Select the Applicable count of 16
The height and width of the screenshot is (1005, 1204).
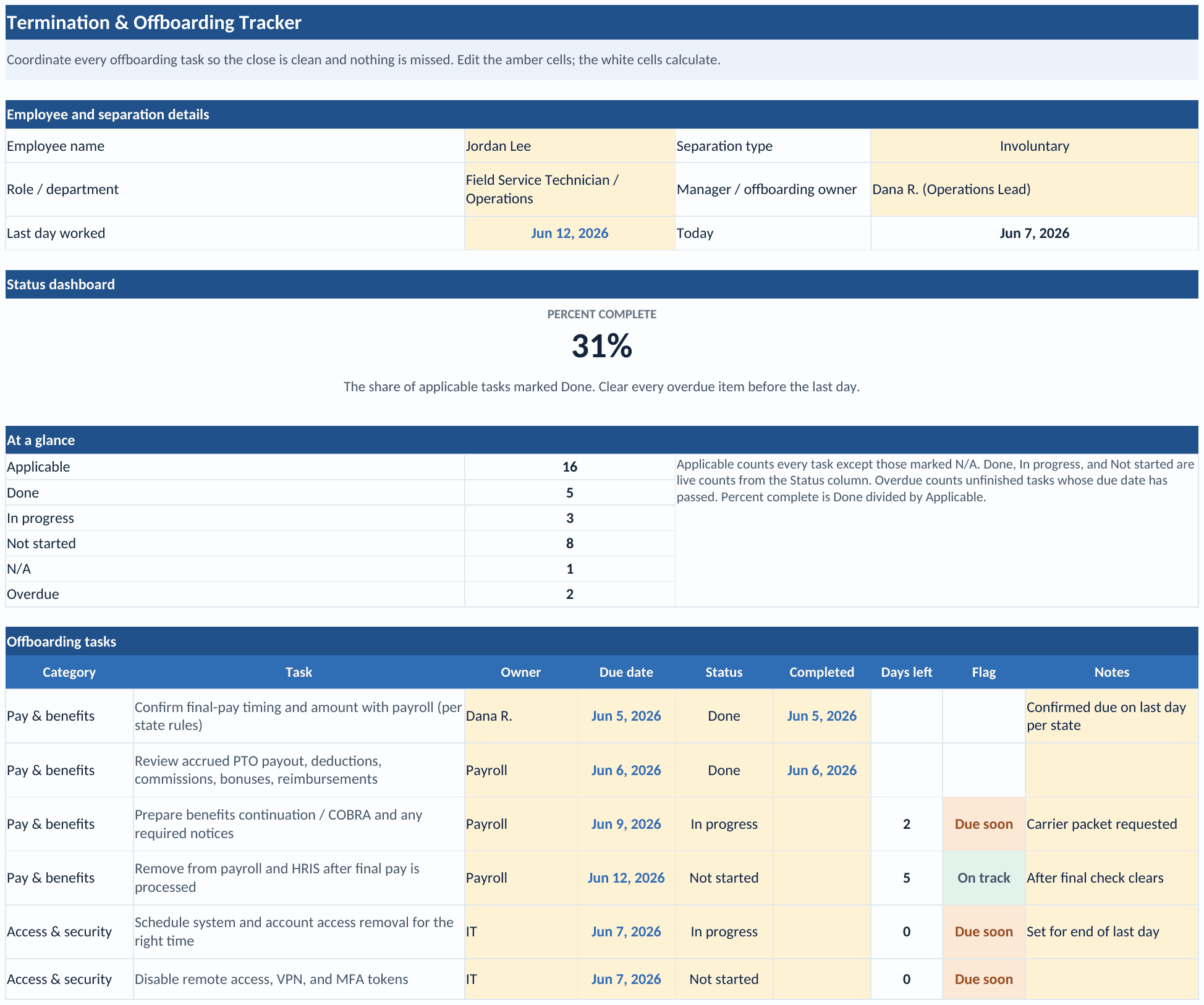click(569, 467)
